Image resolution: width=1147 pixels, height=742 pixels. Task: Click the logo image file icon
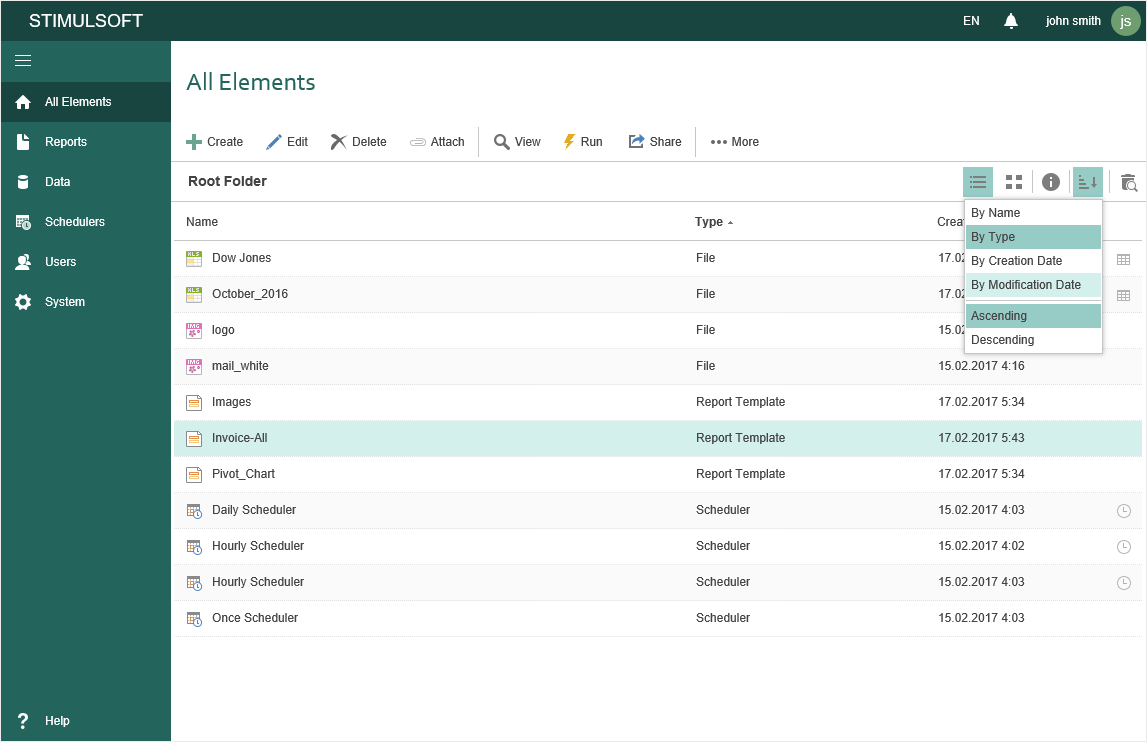194,330
